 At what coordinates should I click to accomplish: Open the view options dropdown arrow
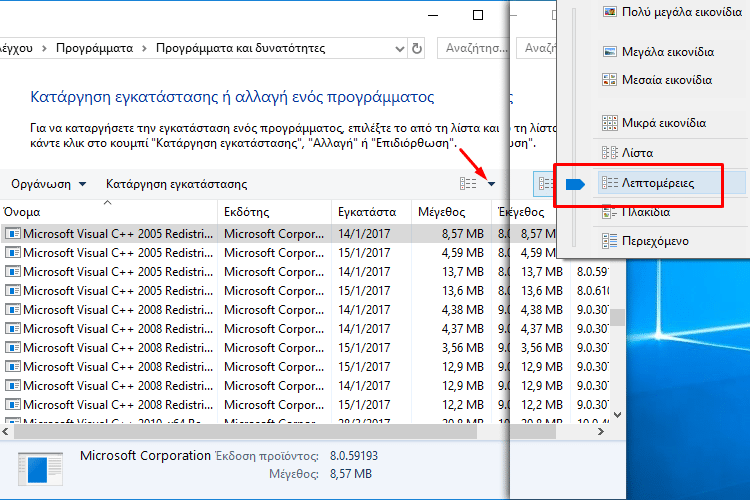tap(491, 184)
